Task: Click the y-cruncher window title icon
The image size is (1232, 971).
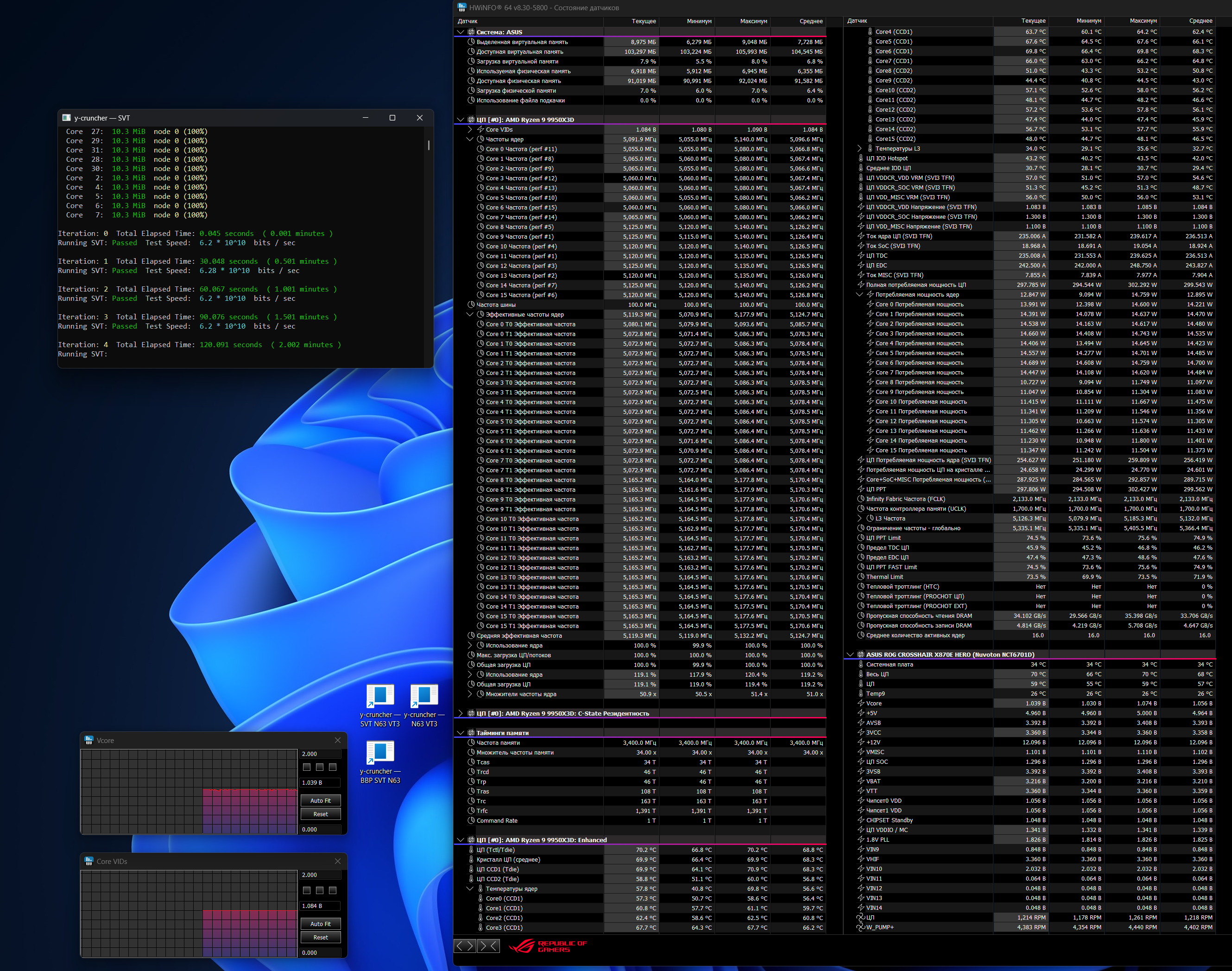Action: tap(66, 118)
